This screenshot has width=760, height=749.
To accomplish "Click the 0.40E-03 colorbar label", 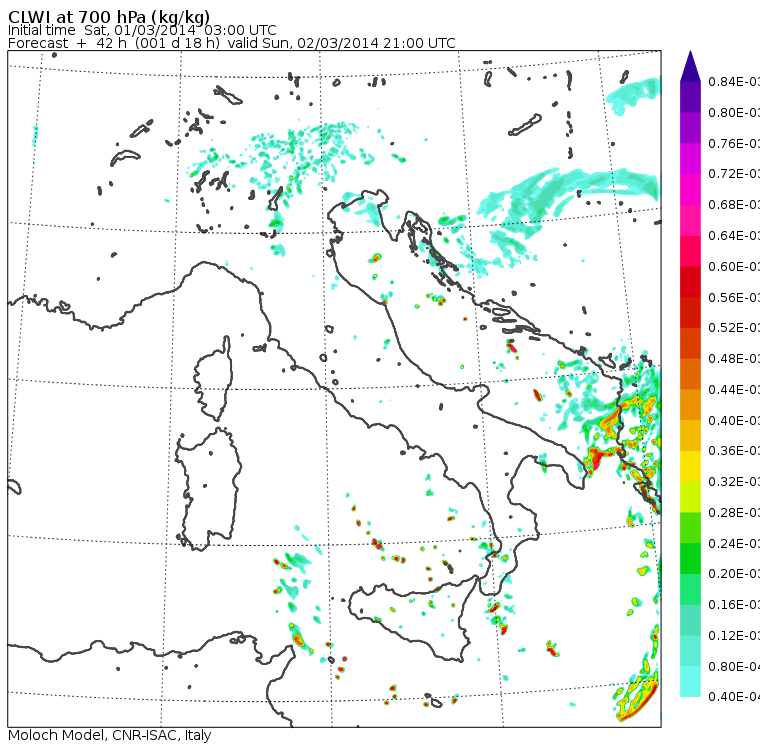I will [x=734, y=420].
